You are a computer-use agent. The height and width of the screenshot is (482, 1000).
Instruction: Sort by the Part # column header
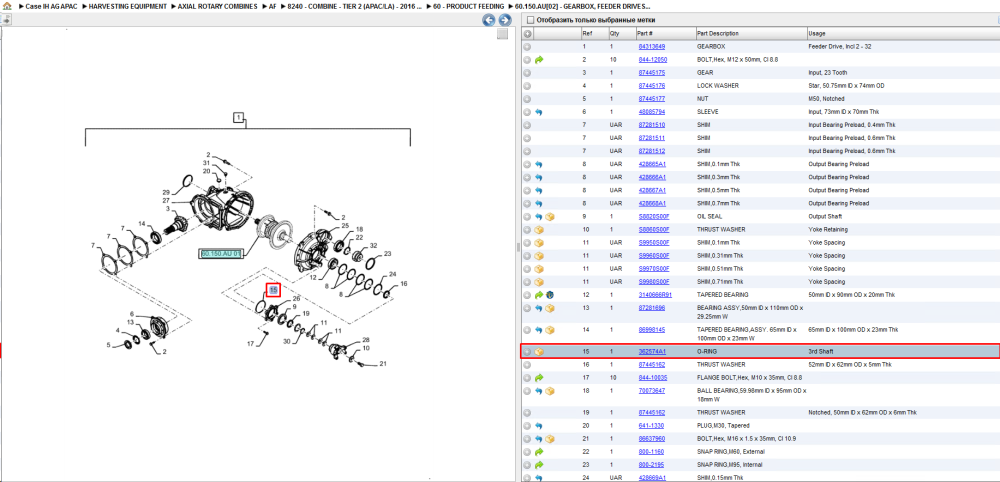pos(665,33)
